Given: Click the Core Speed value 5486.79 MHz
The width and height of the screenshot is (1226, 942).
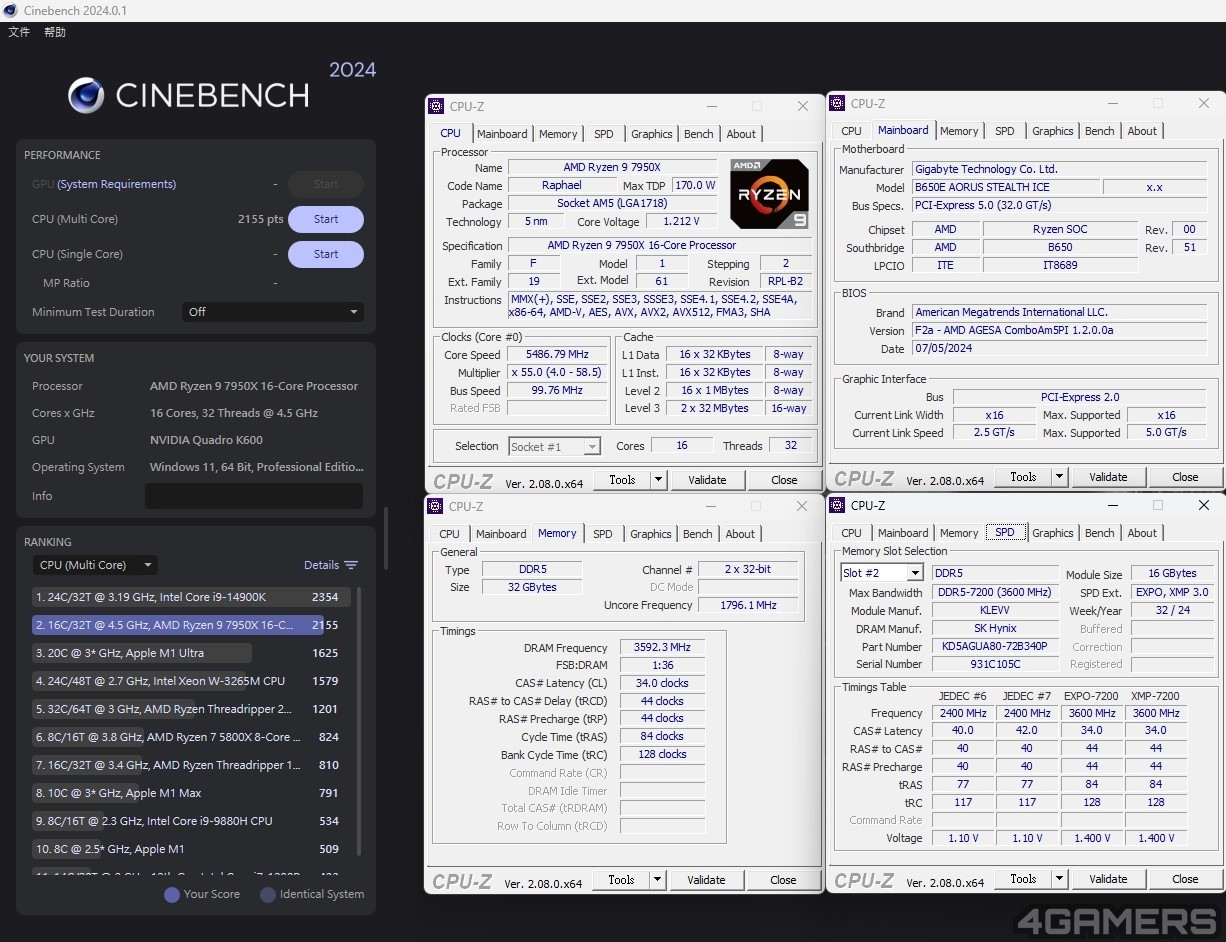Looking at the screenshot, I should tap(558, 354).
